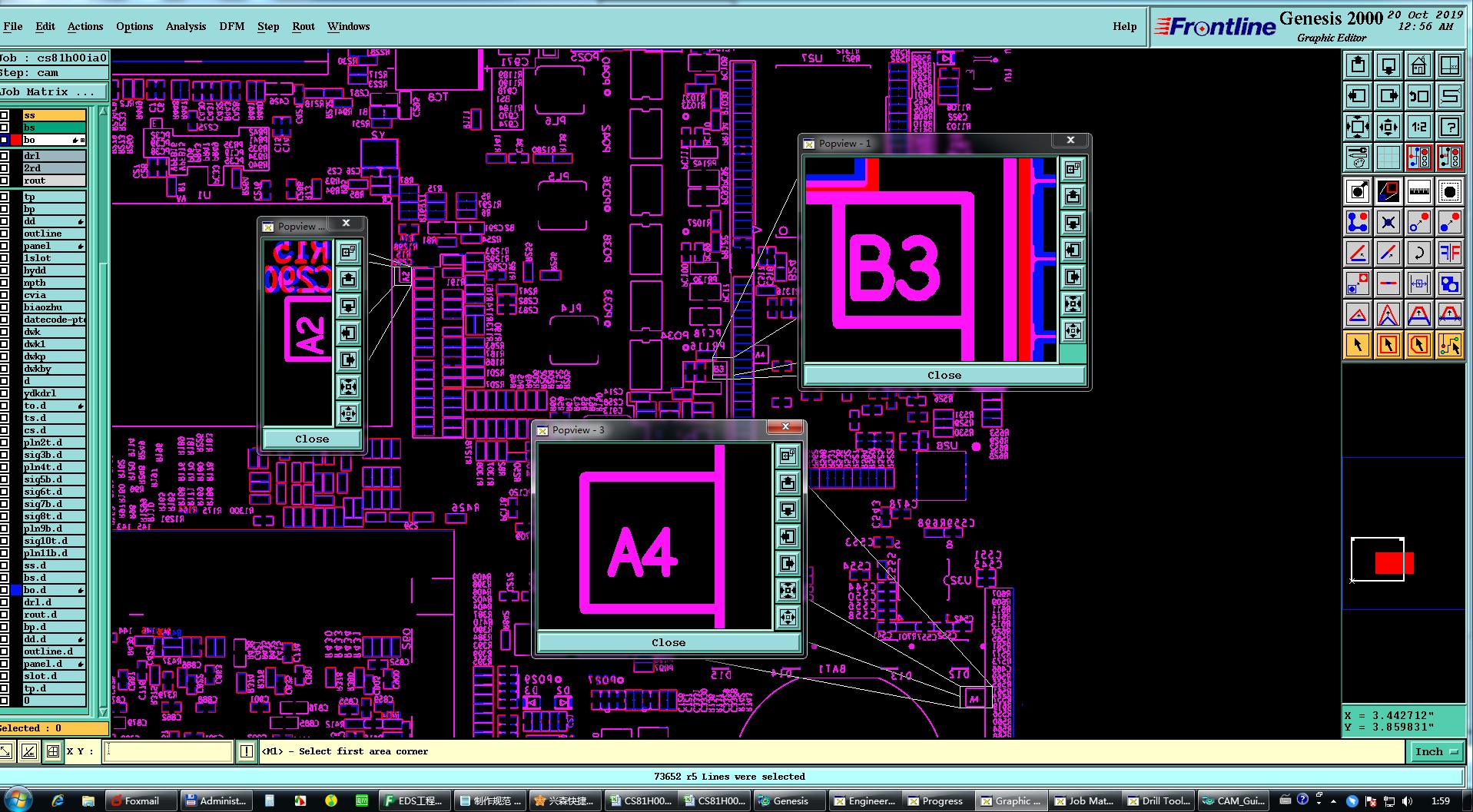Toggle checkbox for sig3b.d layer
Screen dimensions: 1473x812
click(x=5, y=455)
